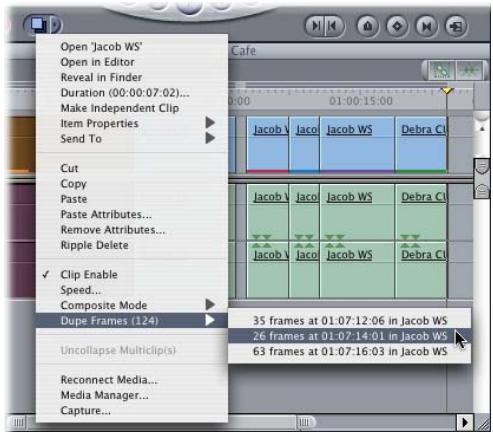Click the Add Marker button

pos(367,26)
